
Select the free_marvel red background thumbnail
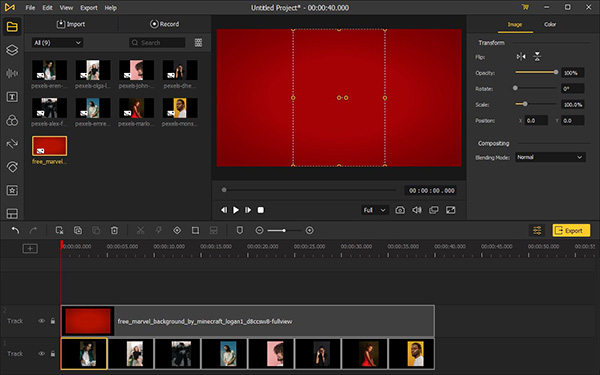coord(49,146)
